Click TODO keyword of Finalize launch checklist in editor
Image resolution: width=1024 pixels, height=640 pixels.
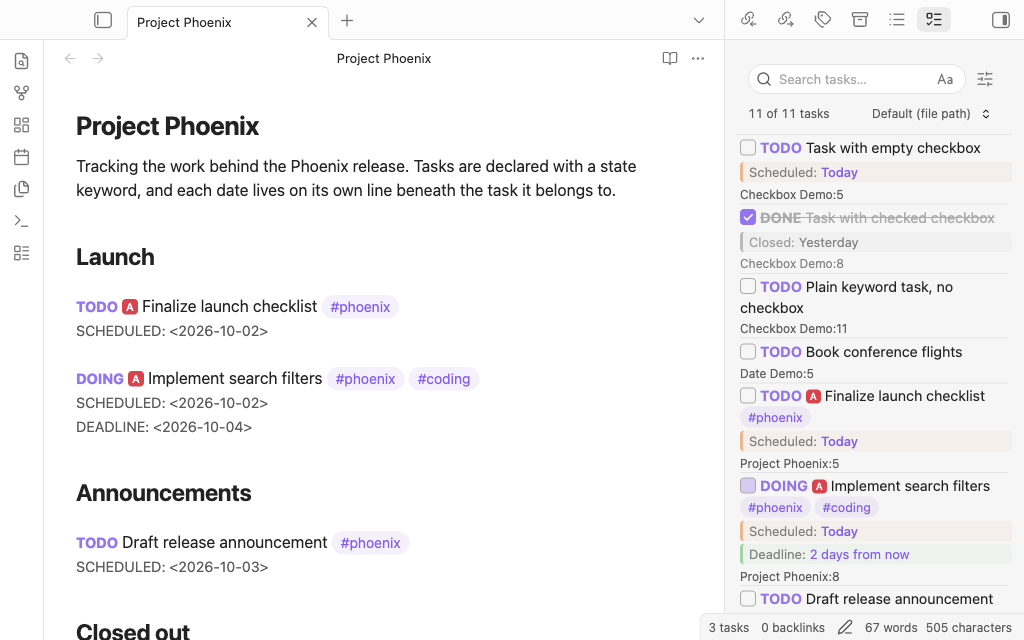97,307
